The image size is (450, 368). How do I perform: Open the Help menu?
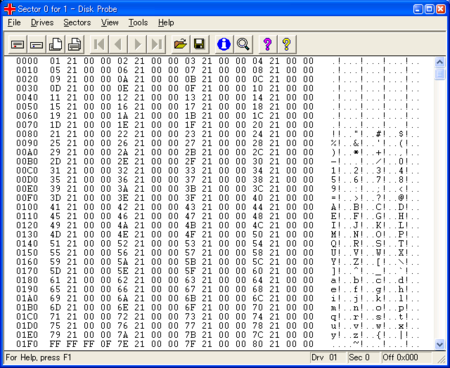click(166, 23)
